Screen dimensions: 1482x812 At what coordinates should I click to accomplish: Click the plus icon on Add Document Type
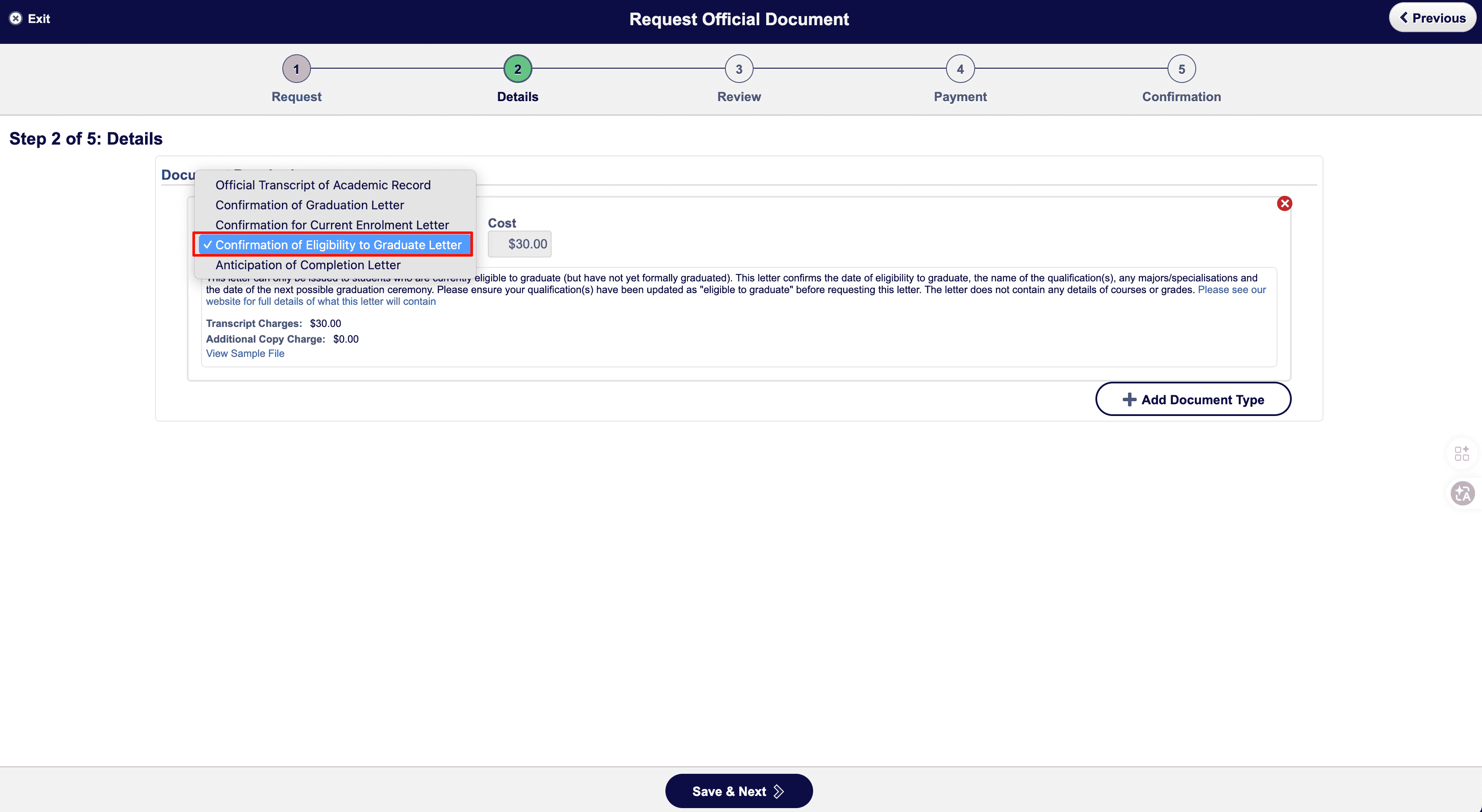pyautogui.click(x=1129, y=399)
